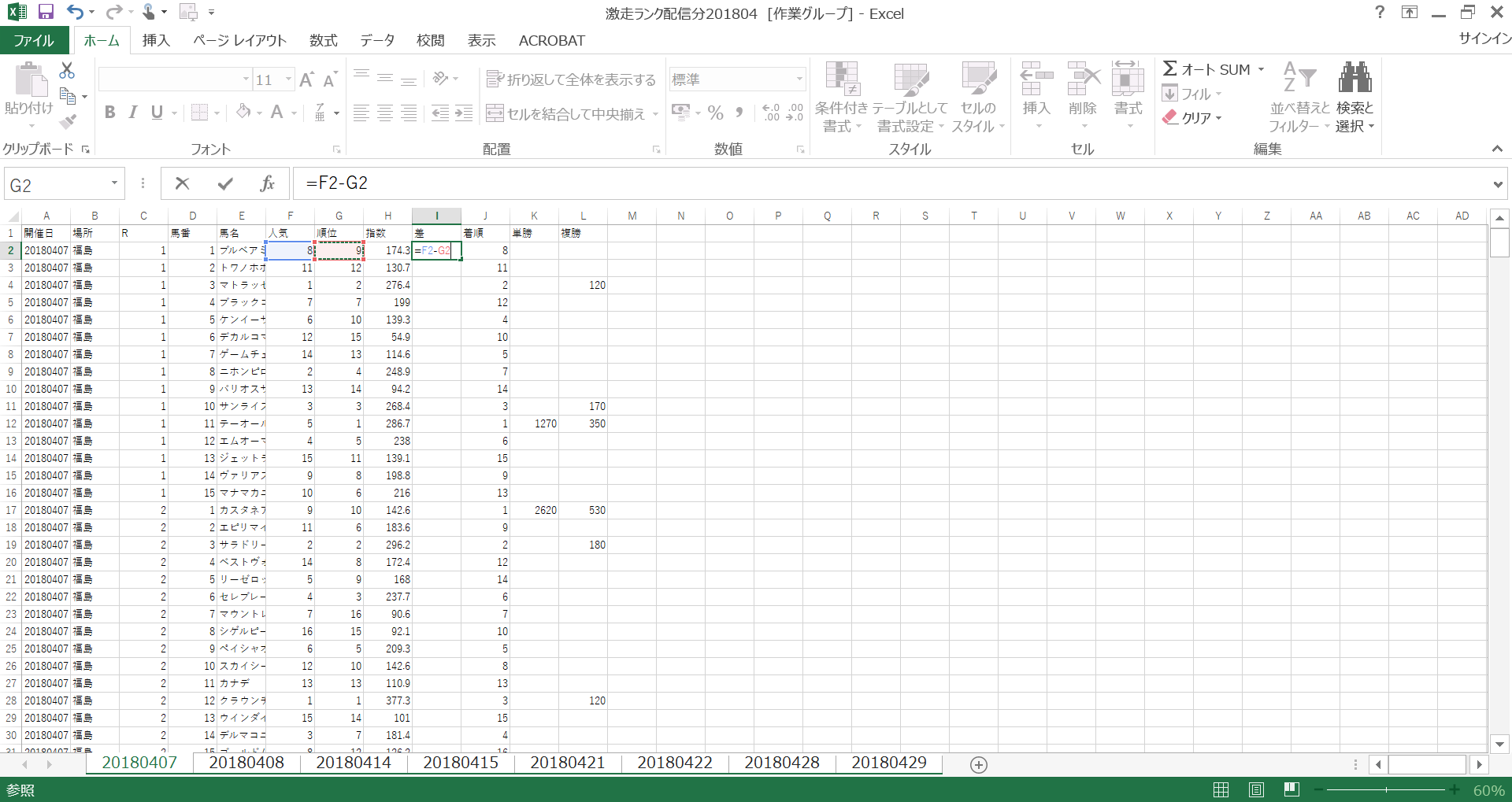The width and height of the screenshot is (1512, 802).
Task: Open 検索と選択 binoculars menu
Action: [1354, 97]
